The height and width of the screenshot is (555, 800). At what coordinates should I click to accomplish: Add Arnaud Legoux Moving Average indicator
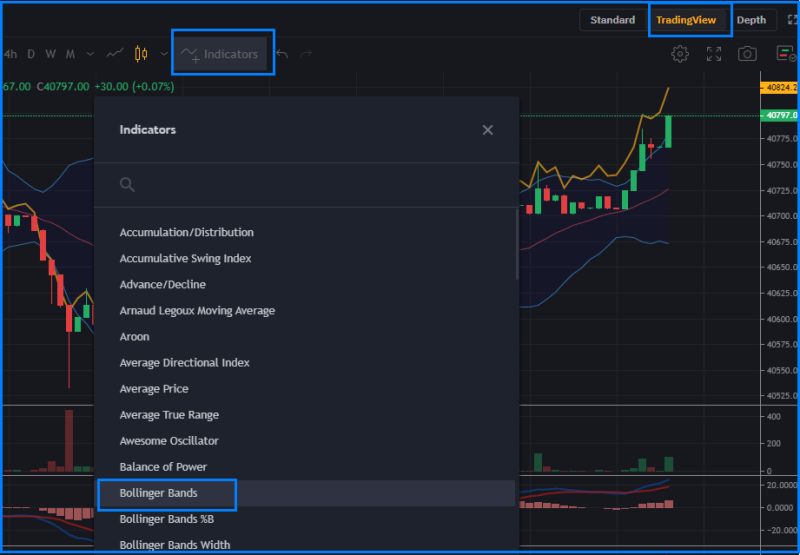tap(307, 311)
